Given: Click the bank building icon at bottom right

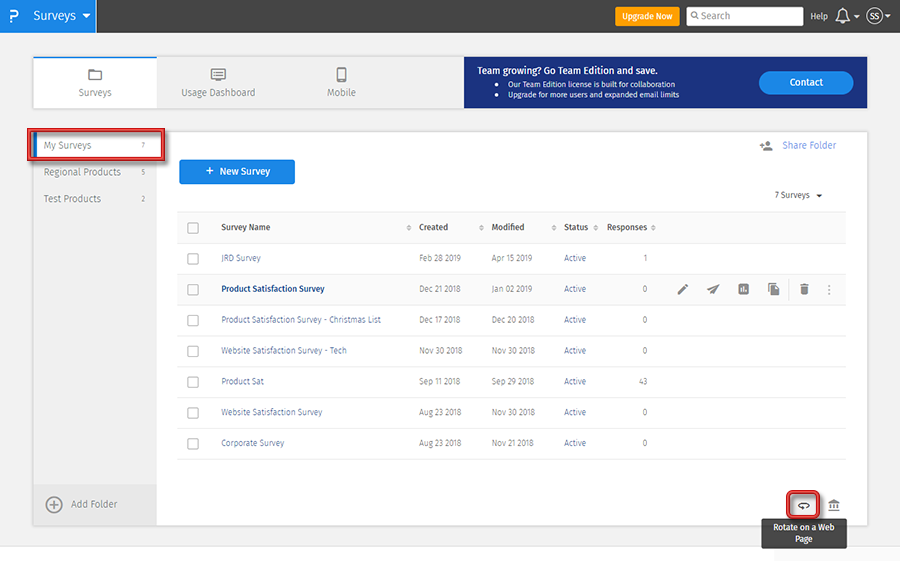Looking at the screenshot, I should click(x=834, y=505).
